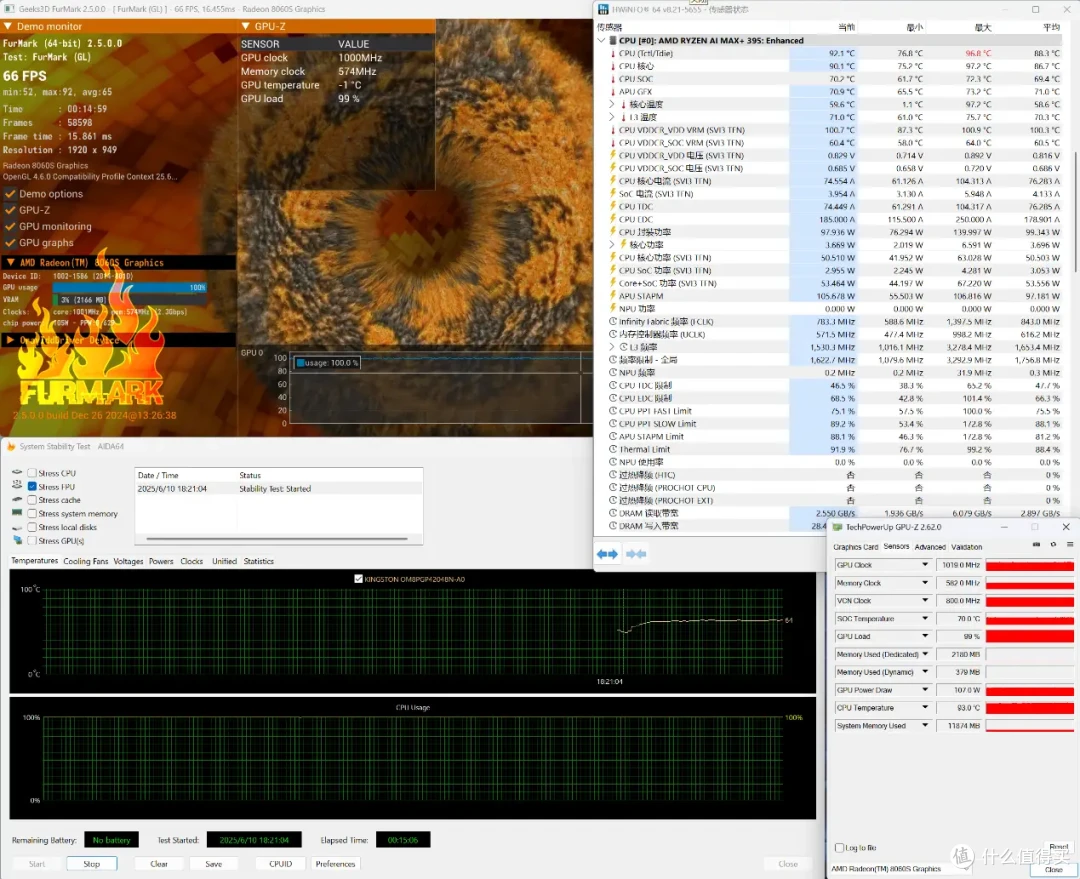
Task: Toggle KINGSTON OM8PGP4204BN-A0 graph checkbox
Action: click(x=358, y=579)
